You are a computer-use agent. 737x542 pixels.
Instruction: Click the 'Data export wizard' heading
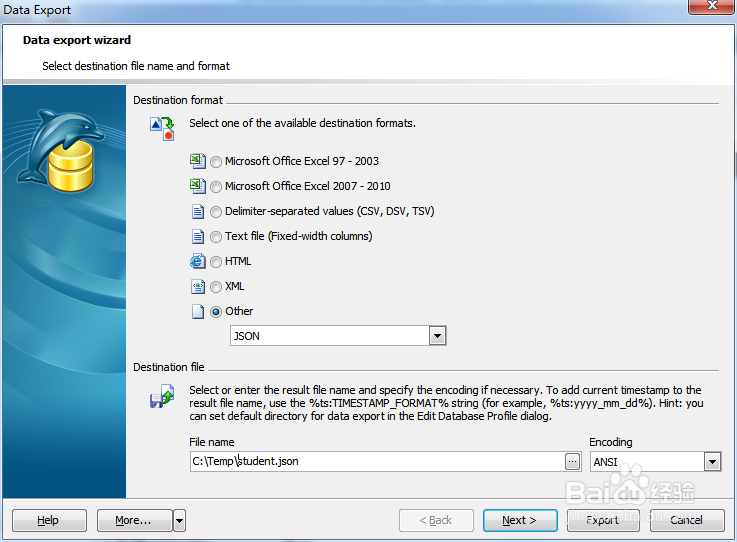click(77, 40)
